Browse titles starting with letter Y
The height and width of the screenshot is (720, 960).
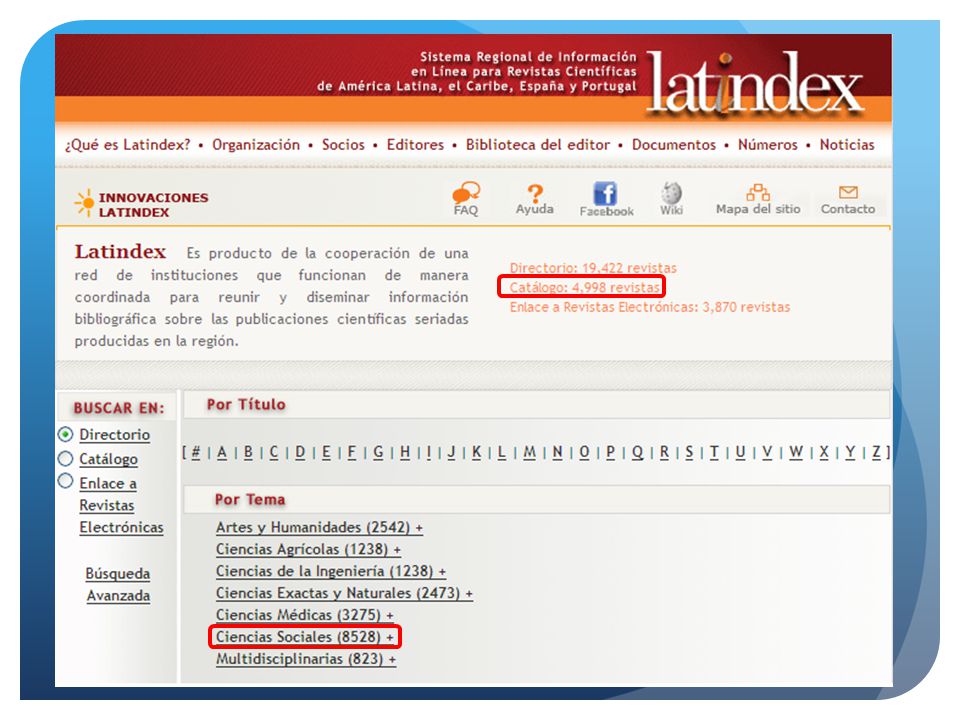(850, 452)
